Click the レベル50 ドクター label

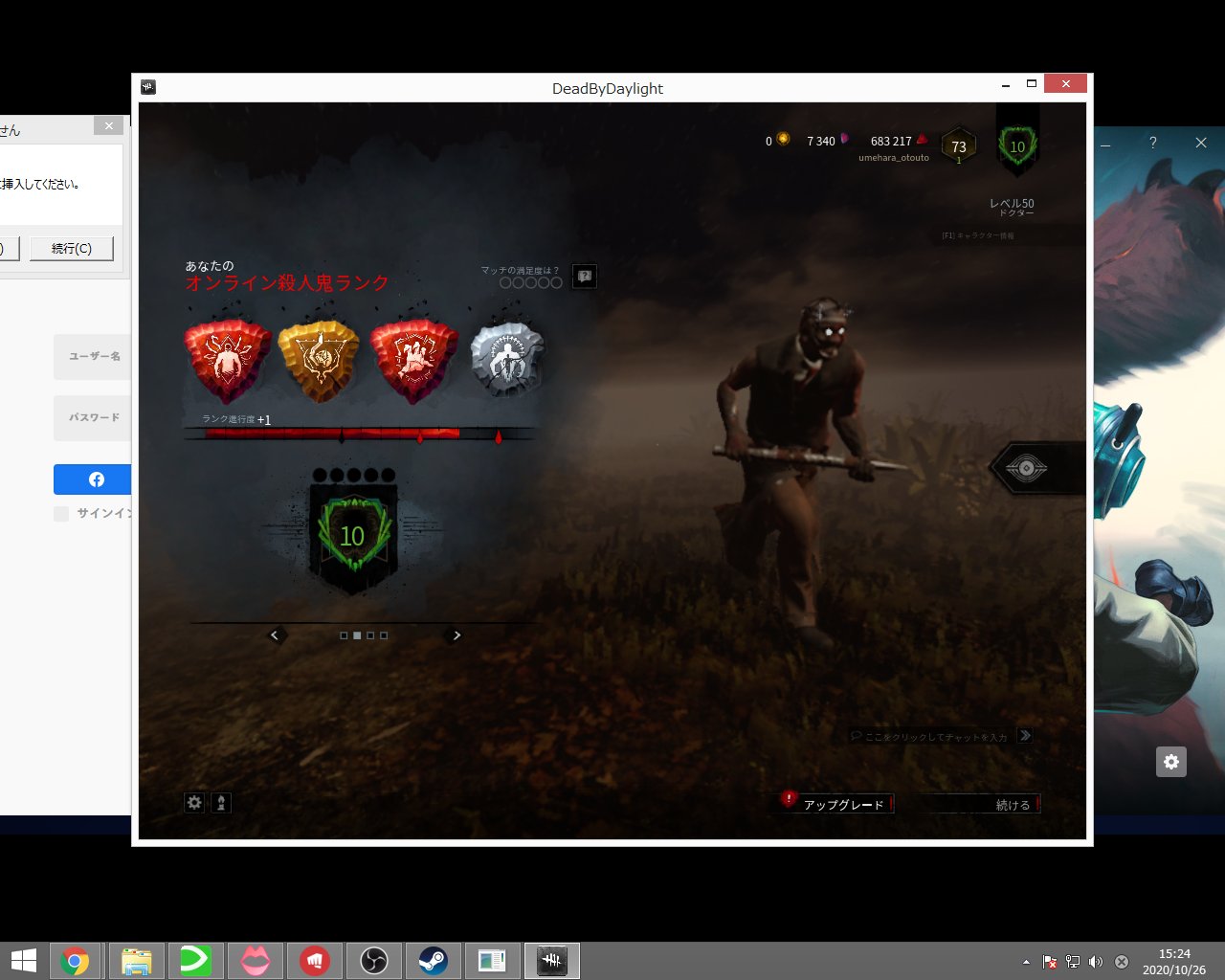coord(1012,207)
